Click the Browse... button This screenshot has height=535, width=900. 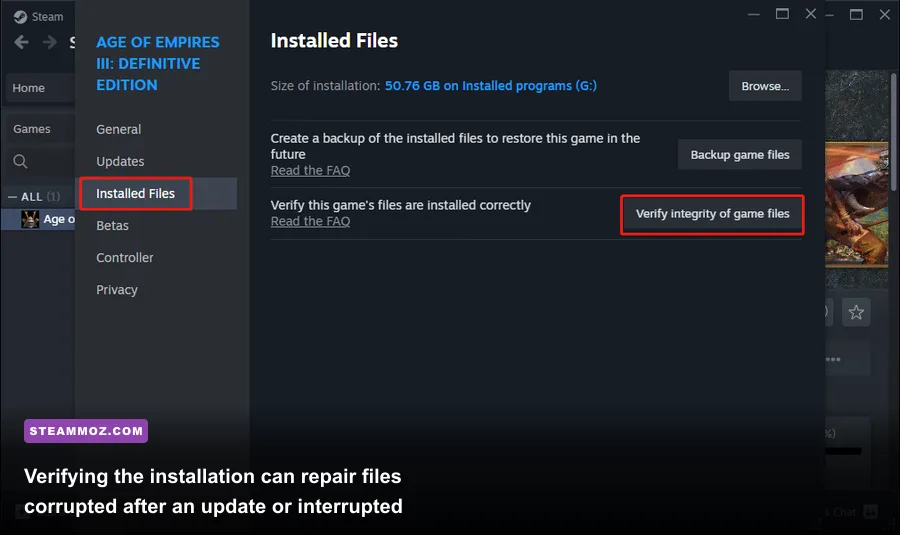click(765, 86)
